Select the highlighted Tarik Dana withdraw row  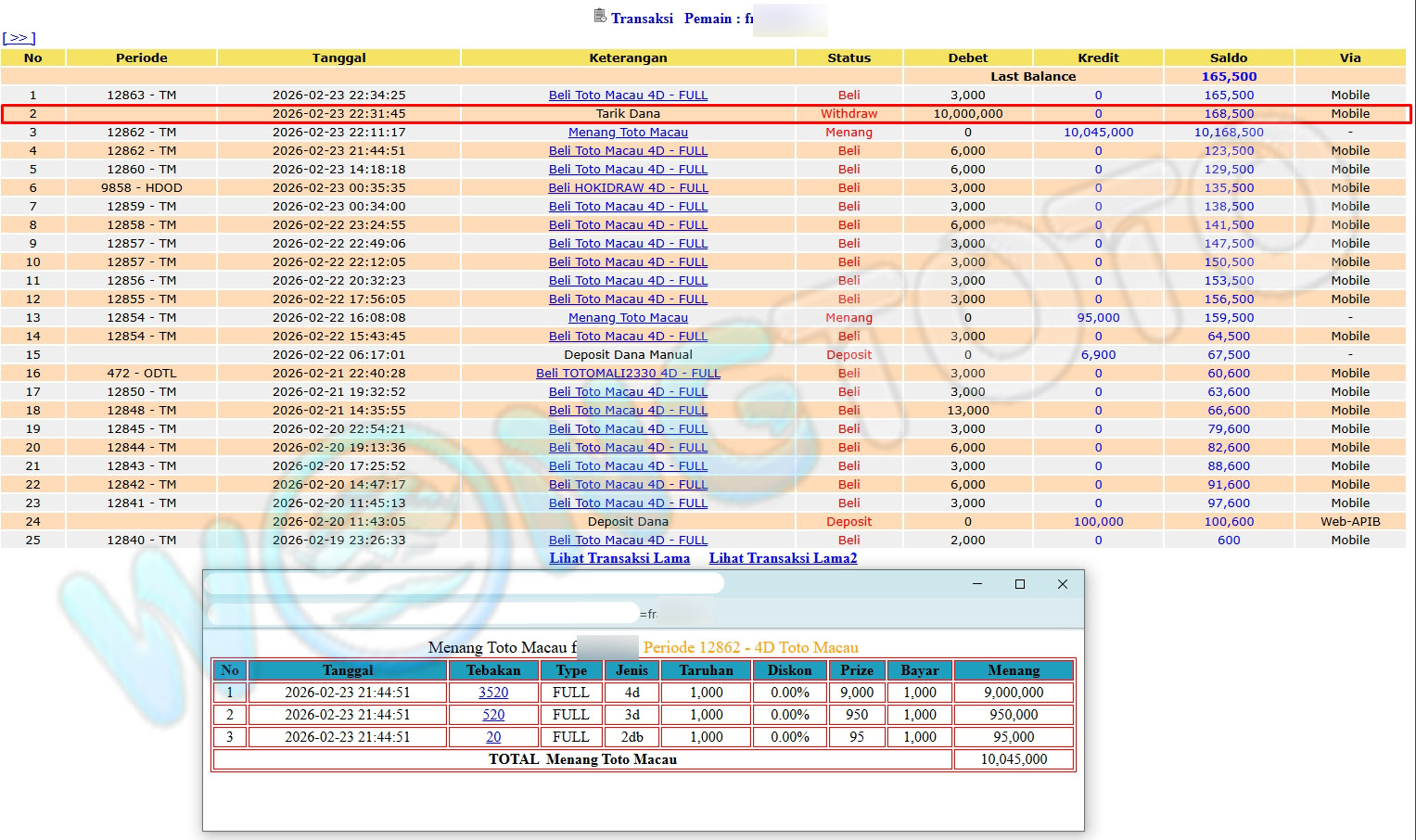[628, 114]
